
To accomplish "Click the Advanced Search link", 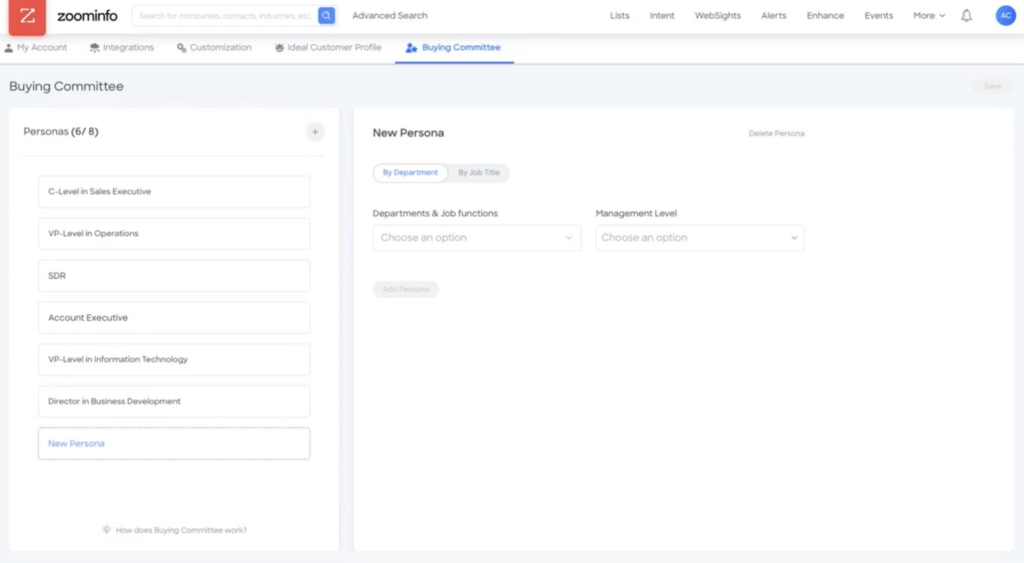I will pyautogui.click(x=390, y=16).
